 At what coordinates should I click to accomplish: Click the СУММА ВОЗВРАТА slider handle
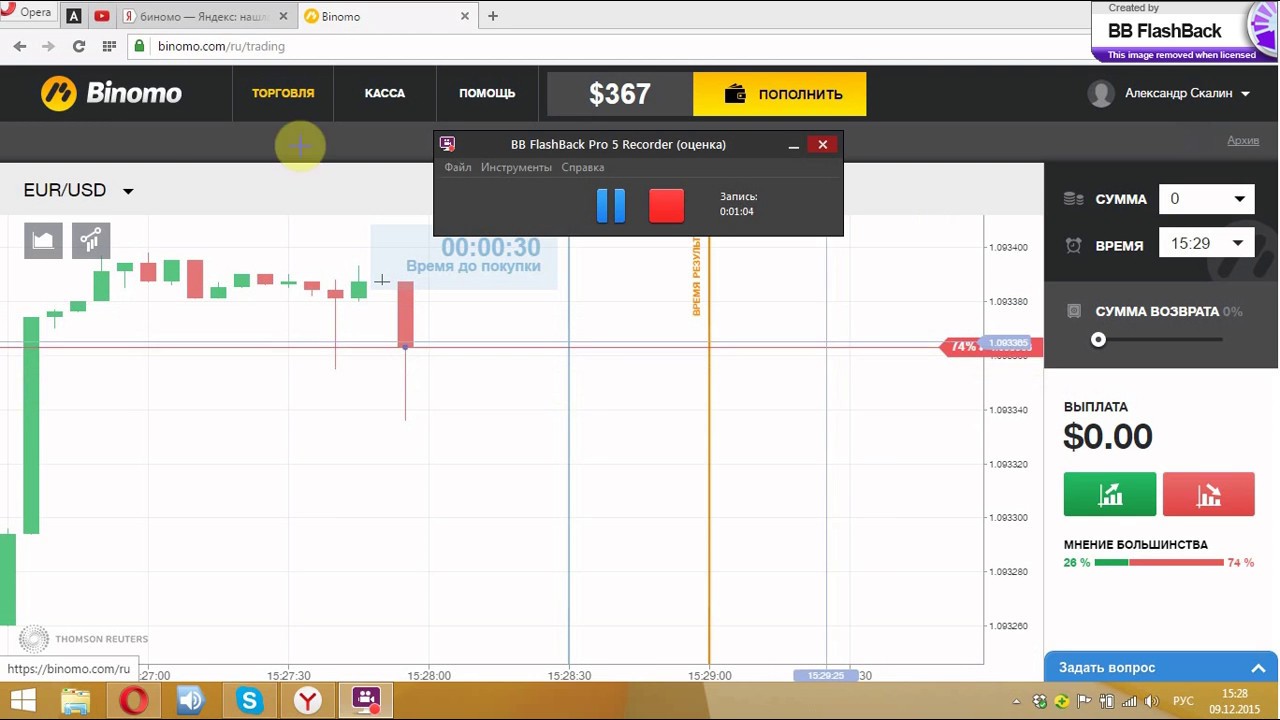(x=1098, y=340)
